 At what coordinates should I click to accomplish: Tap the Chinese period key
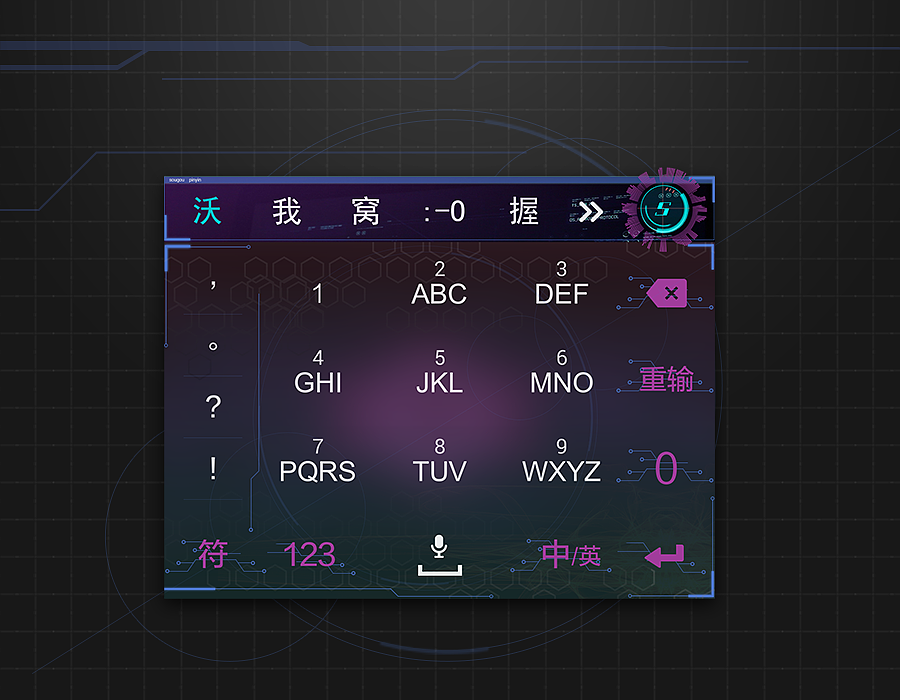(213, 347)
